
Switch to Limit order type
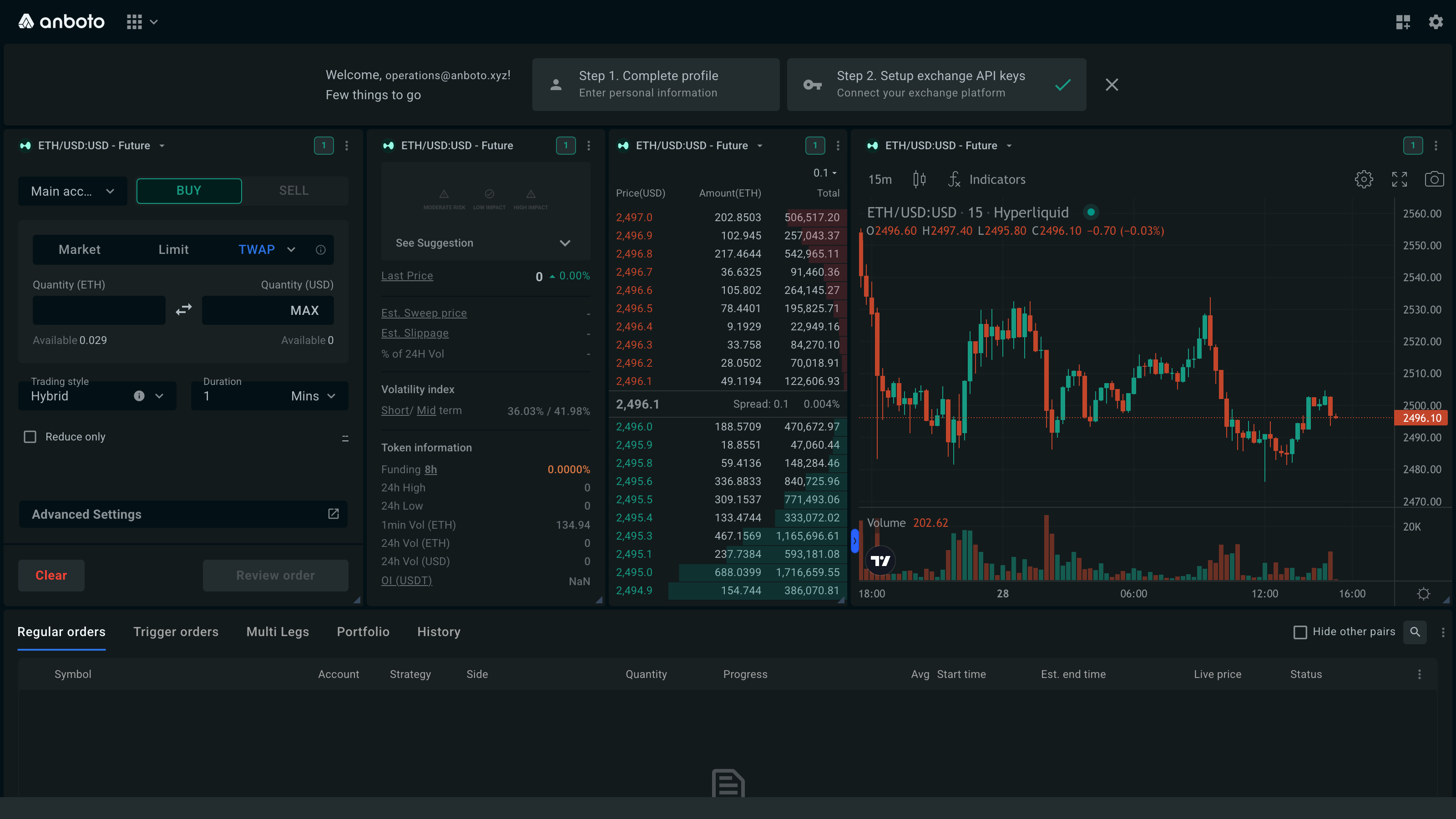coord(173,250)
